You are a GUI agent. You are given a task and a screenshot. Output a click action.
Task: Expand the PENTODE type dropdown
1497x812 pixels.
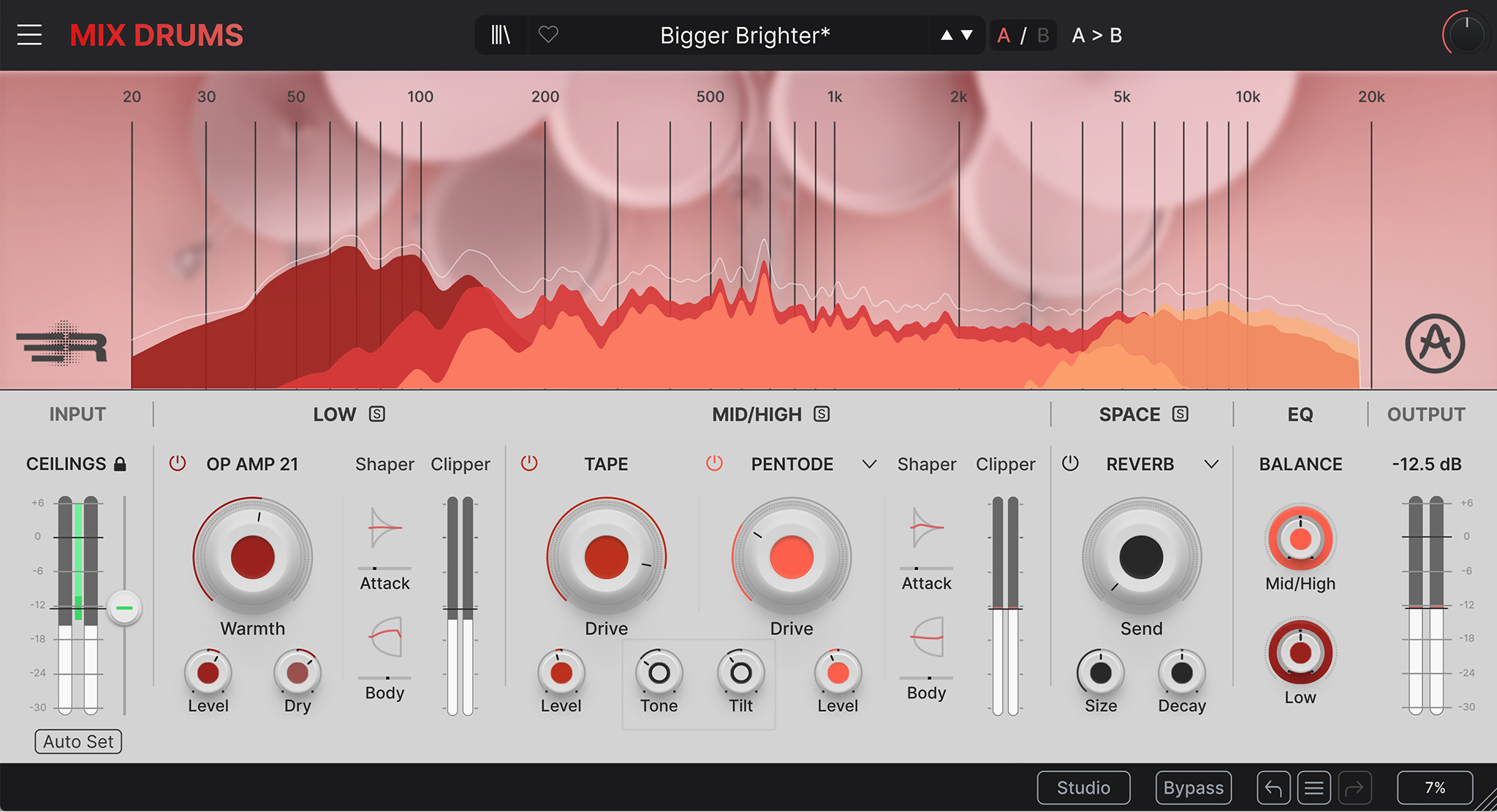869,464
